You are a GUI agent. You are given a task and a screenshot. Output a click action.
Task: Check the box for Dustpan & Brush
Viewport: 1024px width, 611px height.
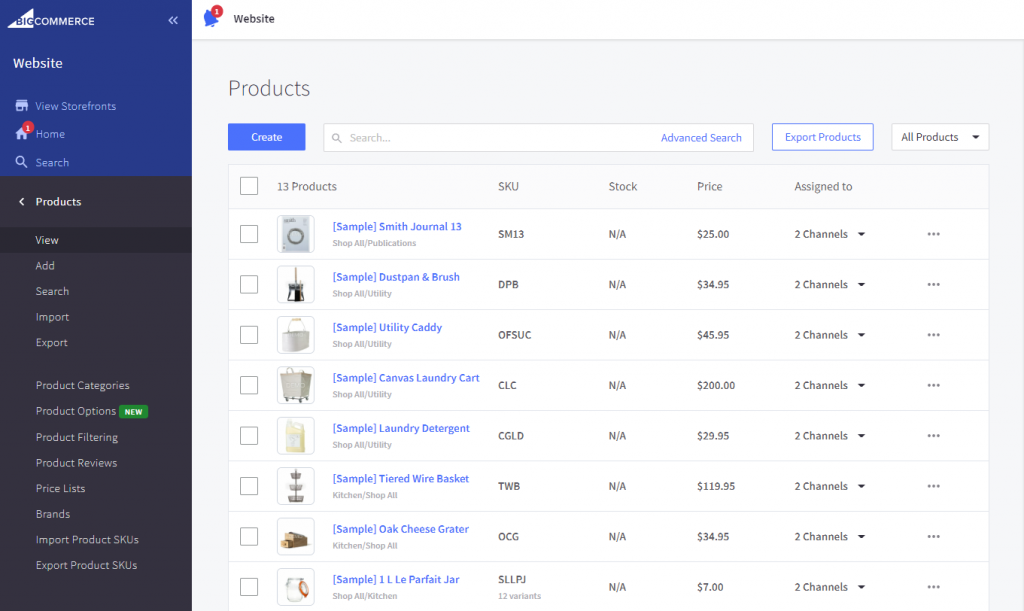pyautogui.click(x=249, y=285)
